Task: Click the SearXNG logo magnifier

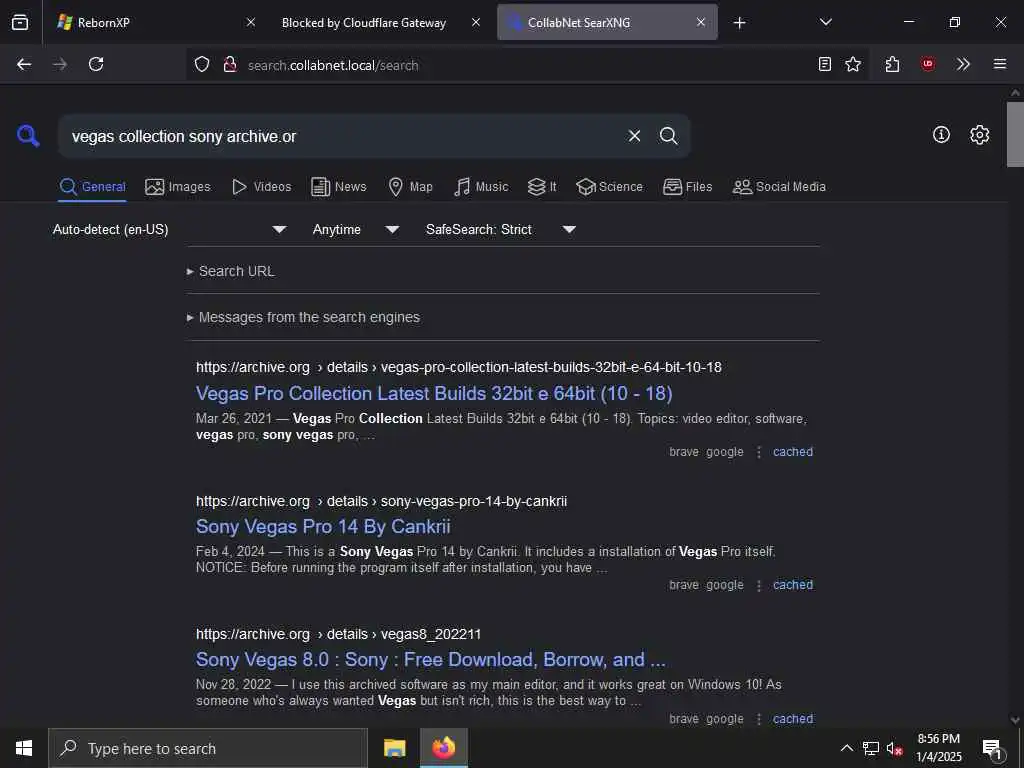Action: (x=28, y=136)
